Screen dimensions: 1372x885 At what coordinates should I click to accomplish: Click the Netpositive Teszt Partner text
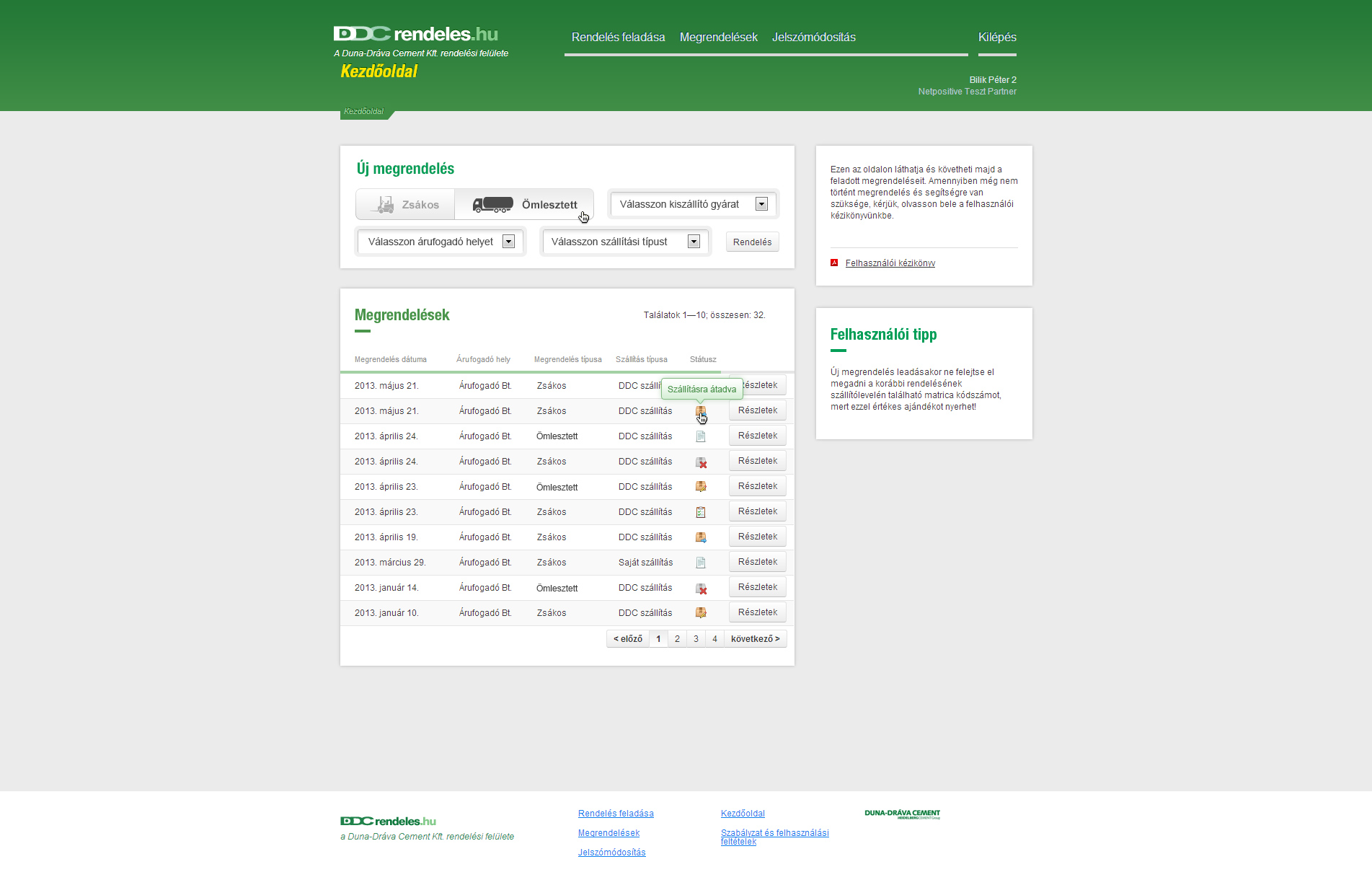pyautogui.click(x=968, y=92)
